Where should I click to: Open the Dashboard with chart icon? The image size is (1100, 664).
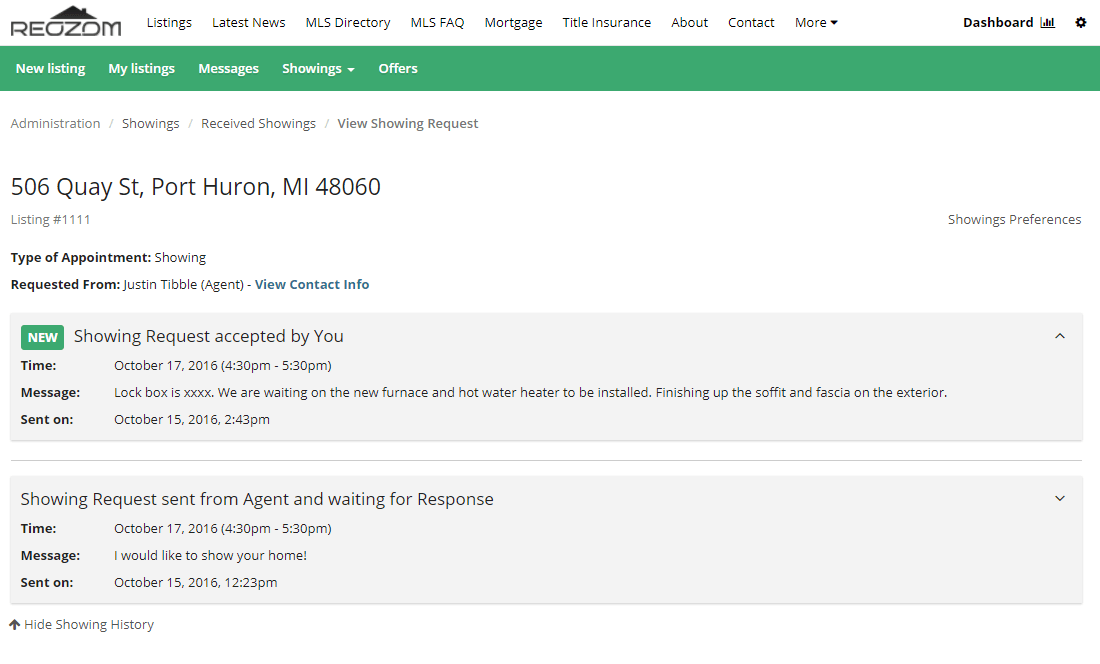pos(1008,23)
